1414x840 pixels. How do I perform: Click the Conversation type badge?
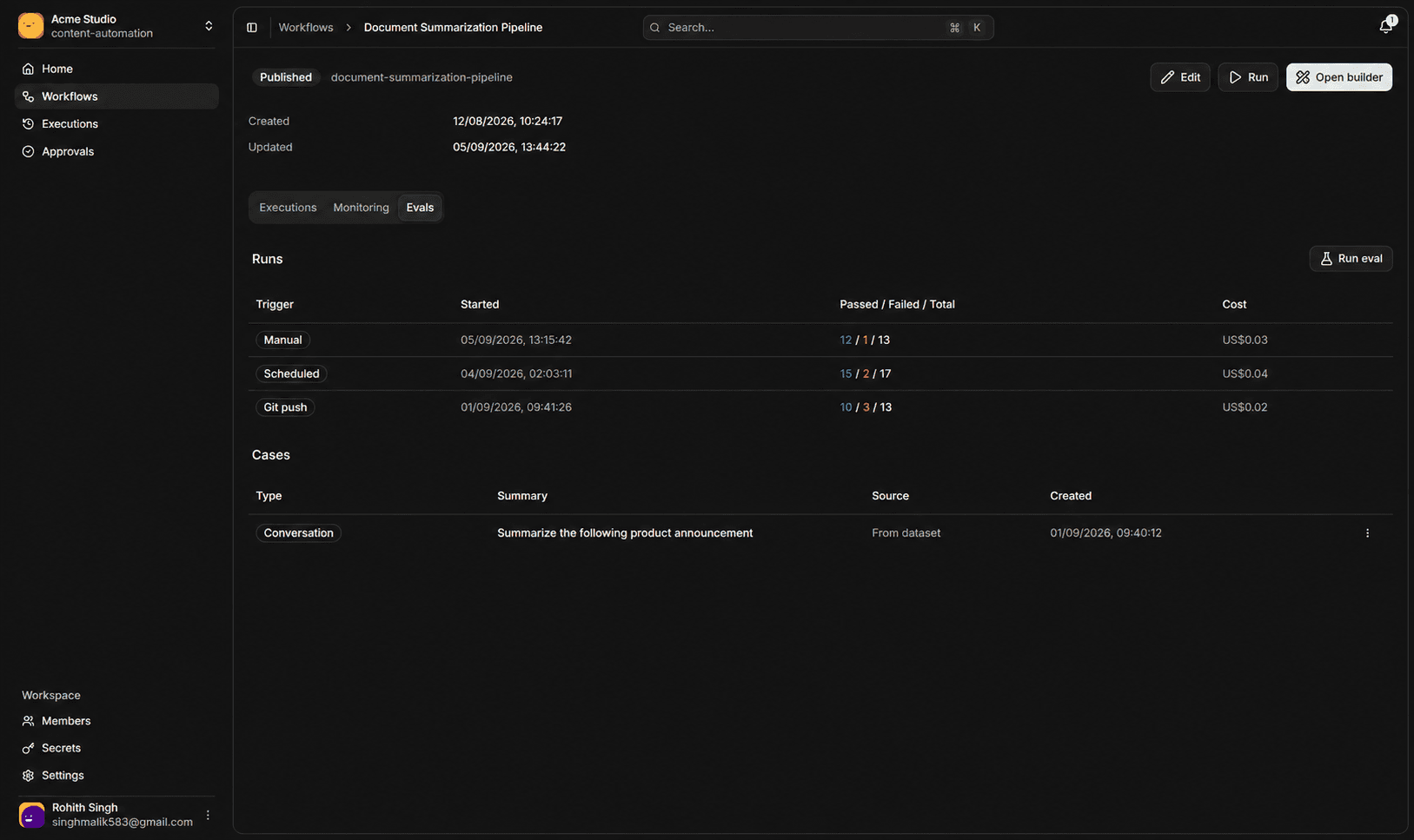(x=298, y=533)
